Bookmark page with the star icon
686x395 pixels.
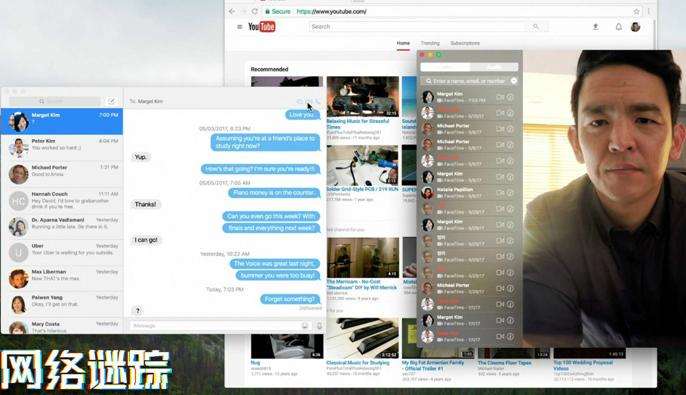637,11
